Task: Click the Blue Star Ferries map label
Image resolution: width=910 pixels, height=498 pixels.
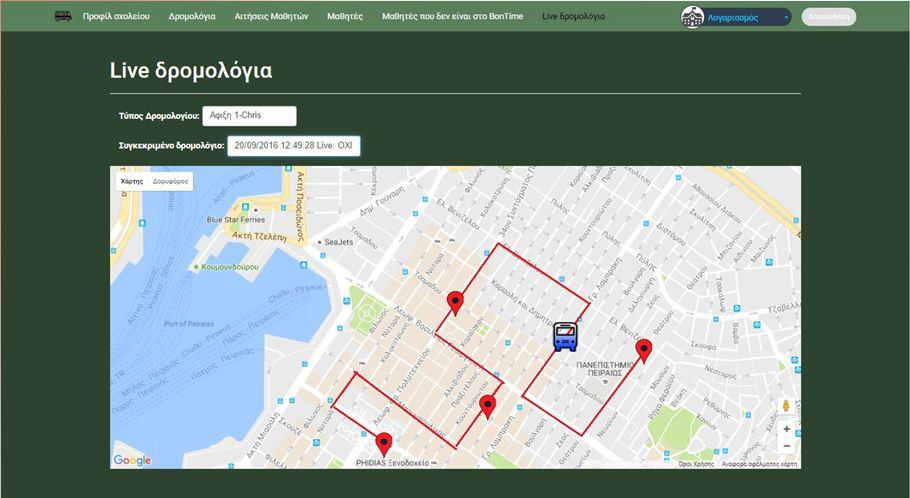Action: pyautogui.click(x=236, y=219)
